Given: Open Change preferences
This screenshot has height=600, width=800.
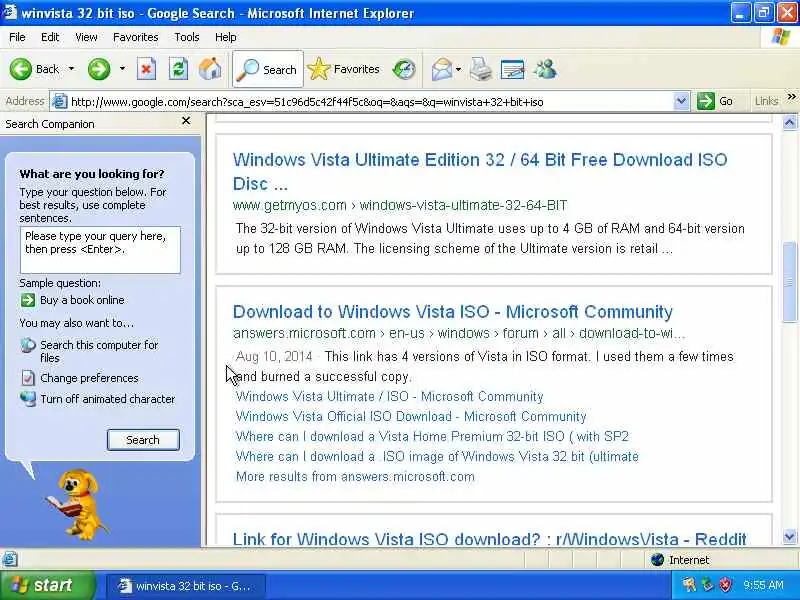Looking at the screenshot, I should (x=89, y=378).
